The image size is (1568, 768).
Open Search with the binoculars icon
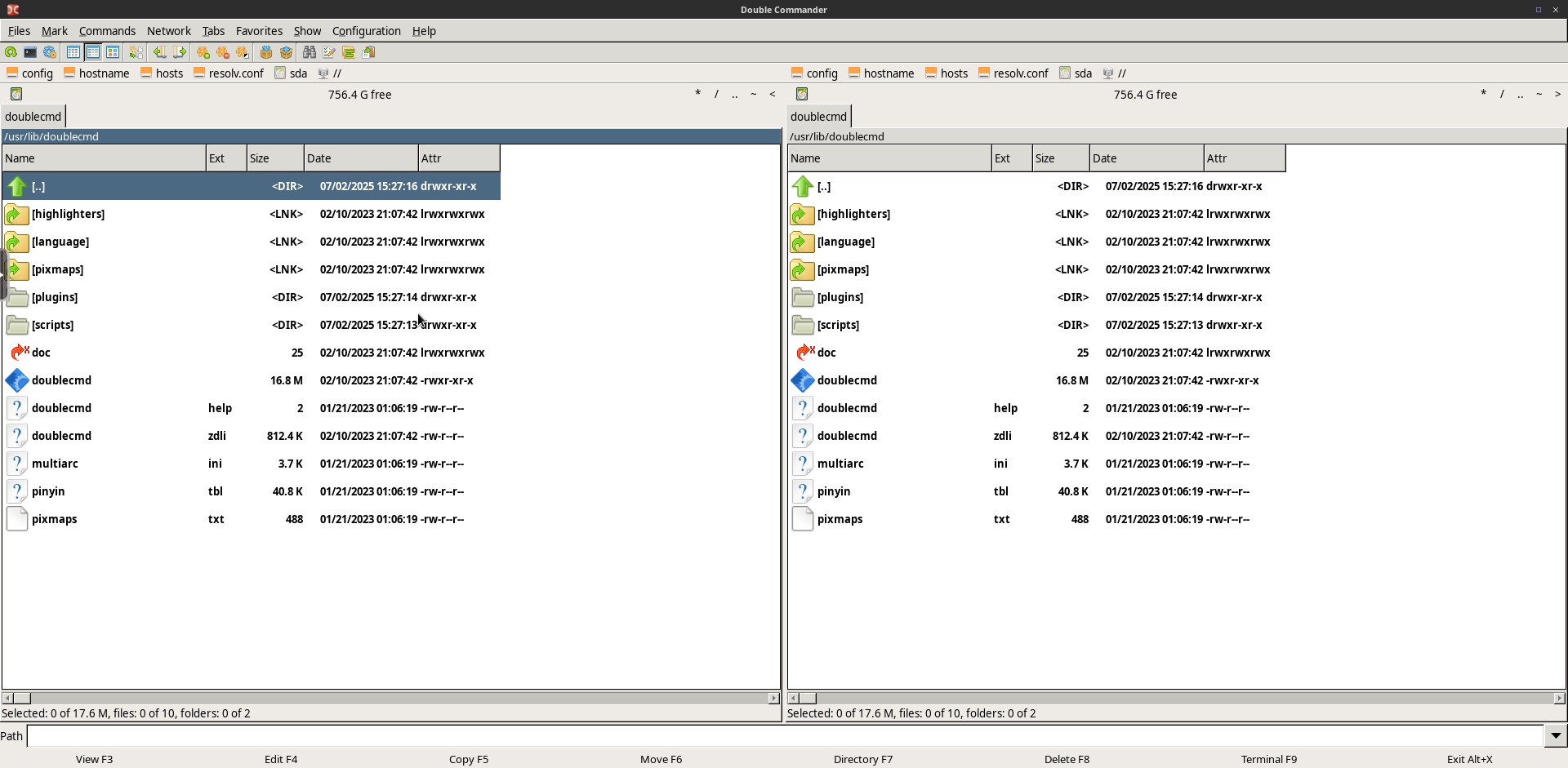pos(310,52)
